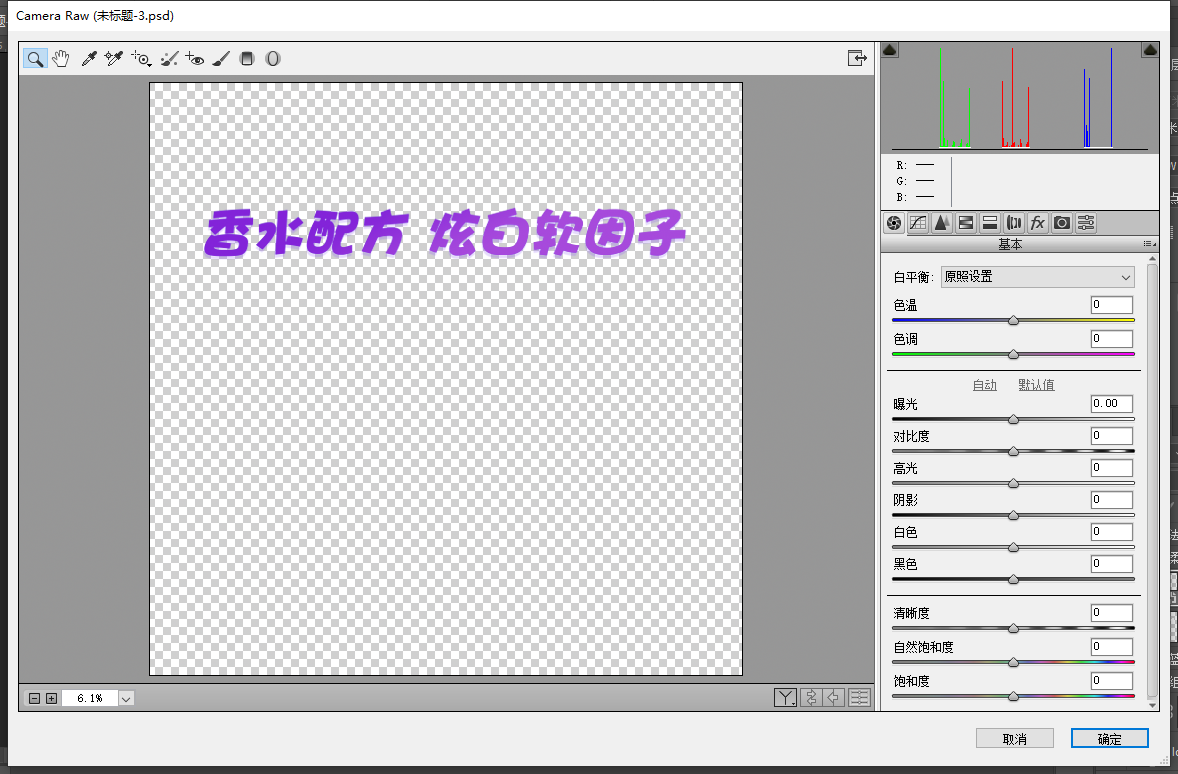1178x774 pixels.
Task: Select the Color Sampler tool
Action: 113,58
